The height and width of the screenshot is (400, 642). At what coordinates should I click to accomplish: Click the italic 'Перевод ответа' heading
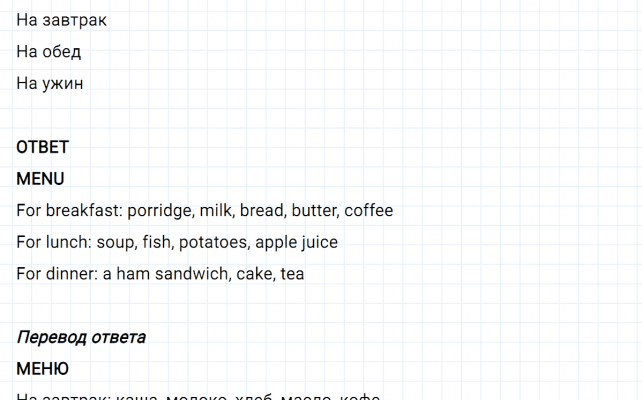tap(81, 338)
